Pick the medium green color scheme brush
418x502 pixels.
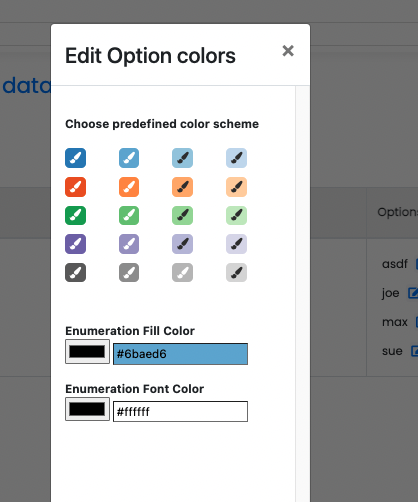(x=129, y=216)
